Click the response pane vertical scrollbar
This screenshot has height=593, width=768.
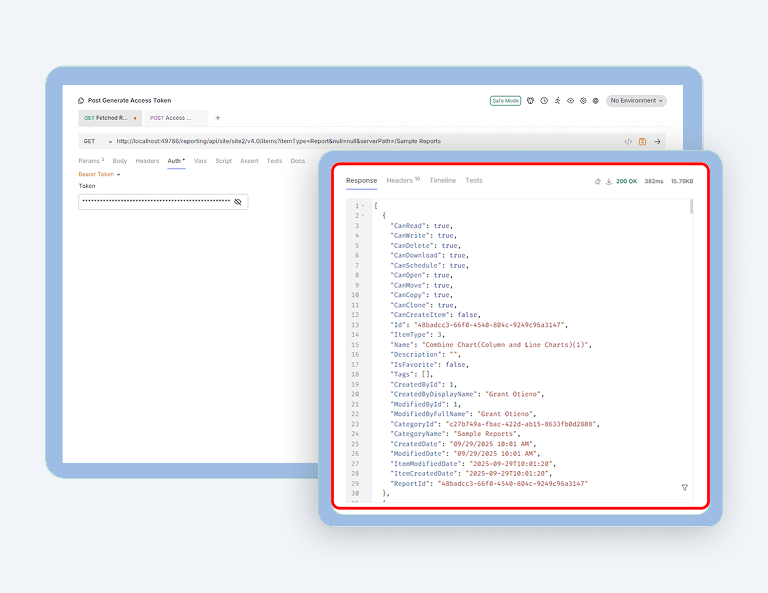(x=692, y=207)
